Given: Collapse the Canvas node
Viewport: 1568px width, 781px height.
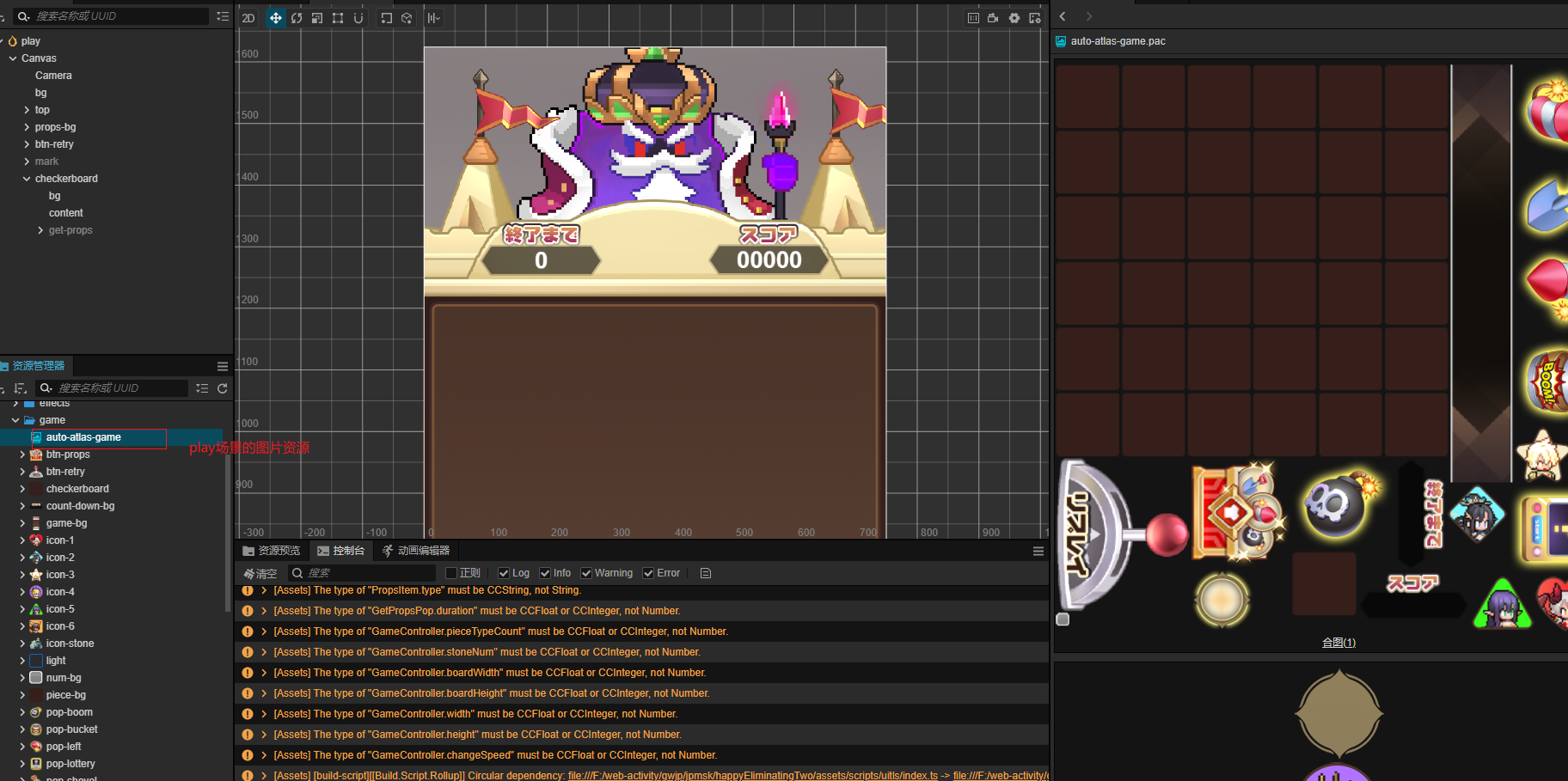Looking at the screenshot, I should coord(13,58).
